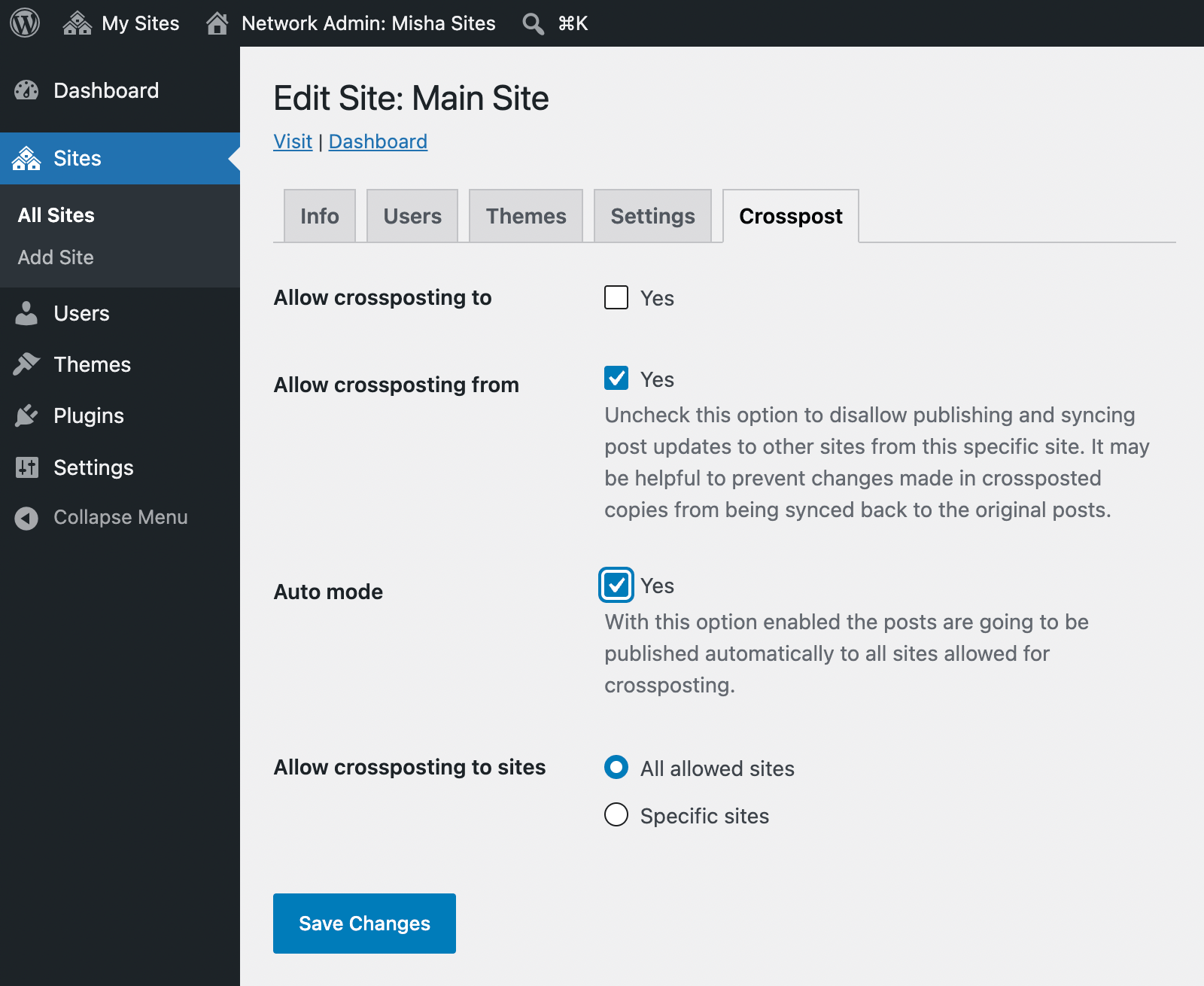
Task: Open the Themes tab
Action: pos(526,216)
